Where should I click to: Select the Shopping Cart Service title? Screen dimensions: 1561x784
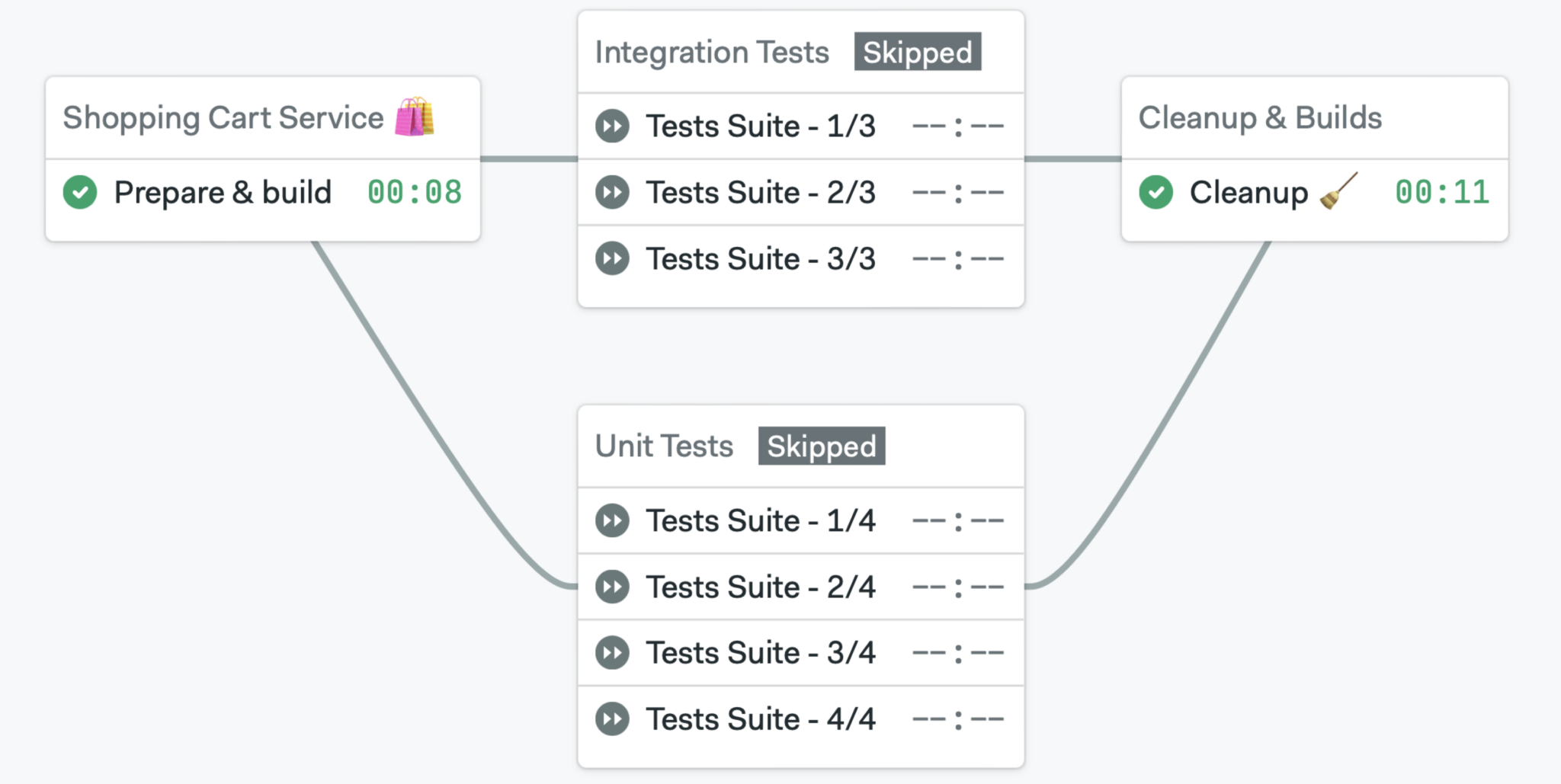click(x=225, y=117)
